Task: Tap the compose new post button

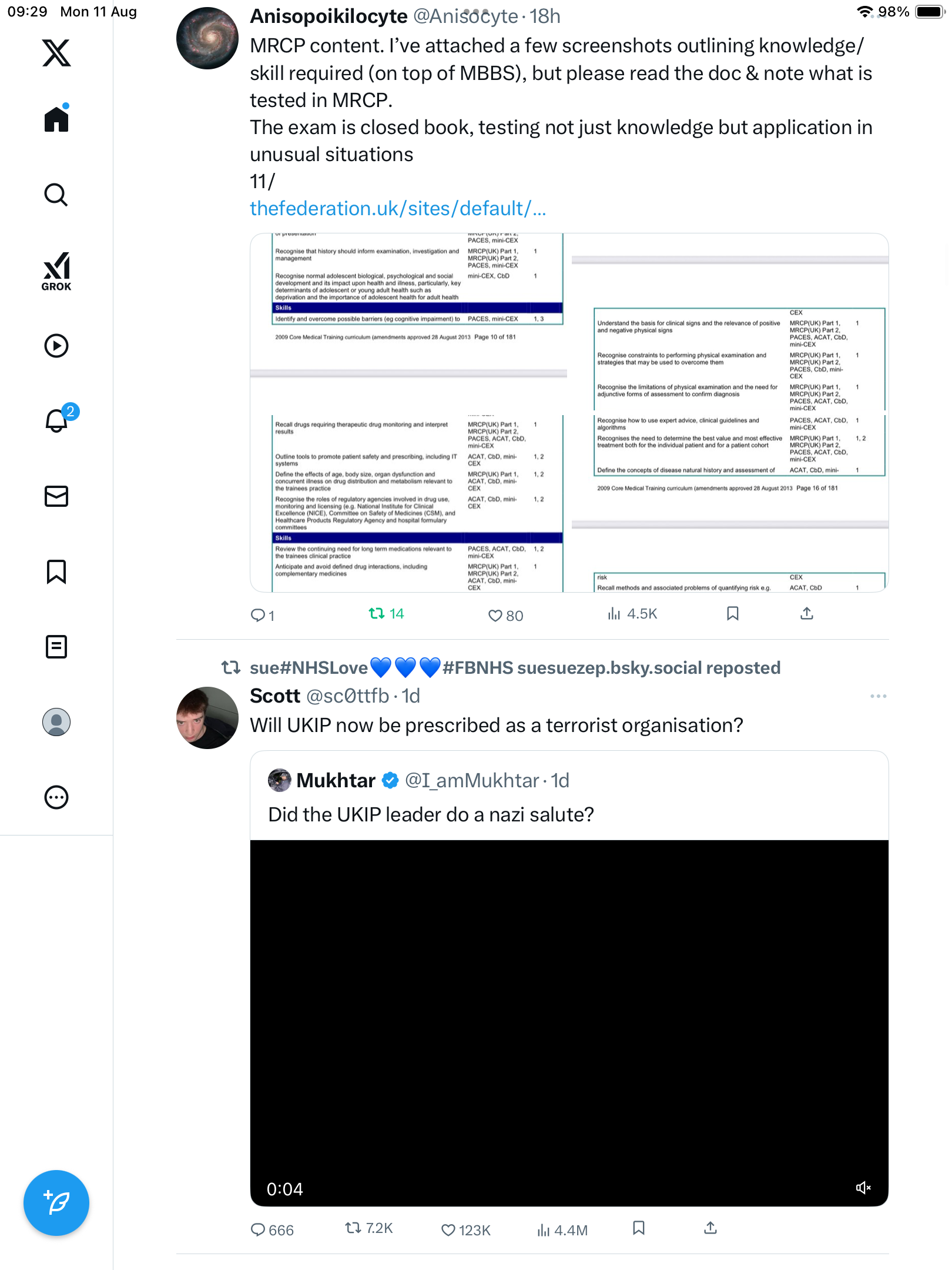Action: tap(56, 1203)
